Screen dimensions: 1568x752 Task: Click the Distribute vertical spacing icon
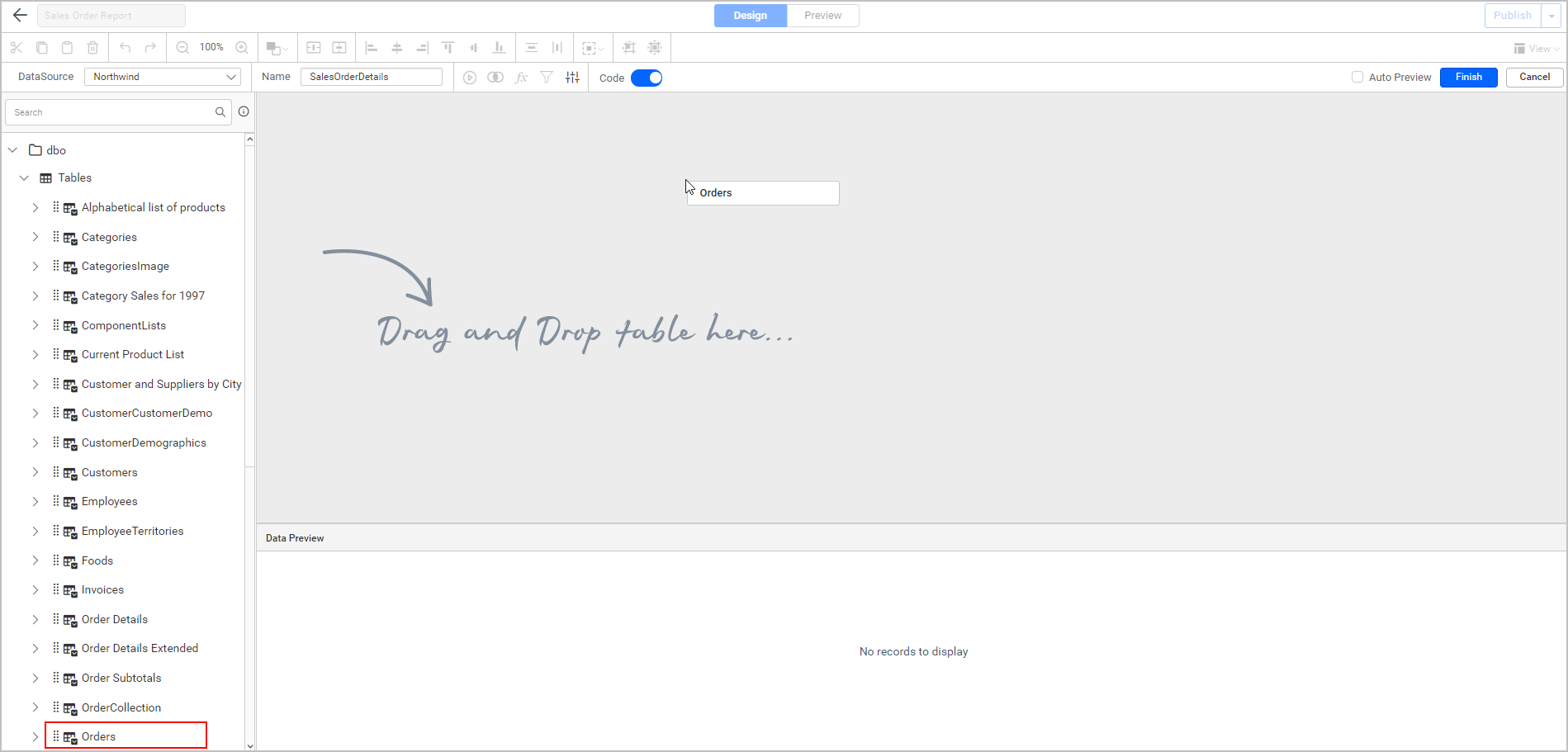point(532,48)
